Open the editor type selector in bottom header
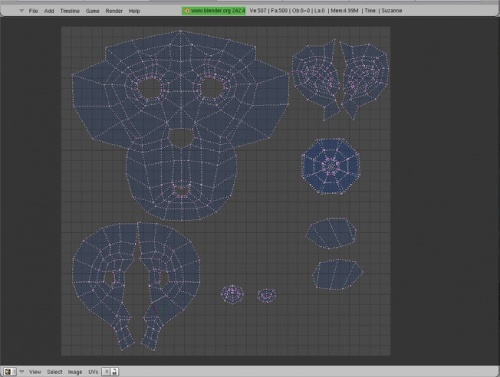 (x=9, y=372)
